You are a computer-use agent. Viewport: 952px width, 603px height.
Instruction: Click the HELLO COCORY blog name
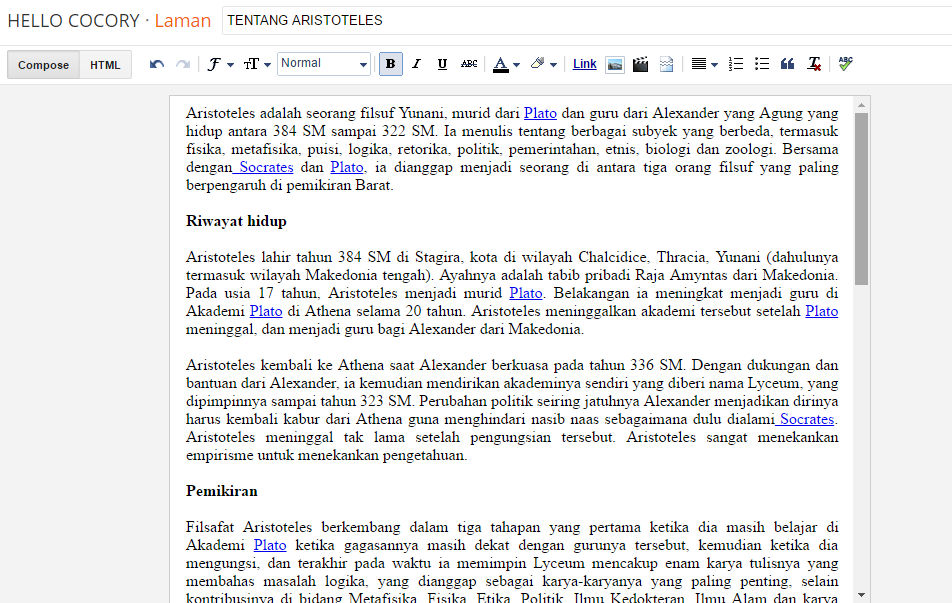(x=73, y=21)
